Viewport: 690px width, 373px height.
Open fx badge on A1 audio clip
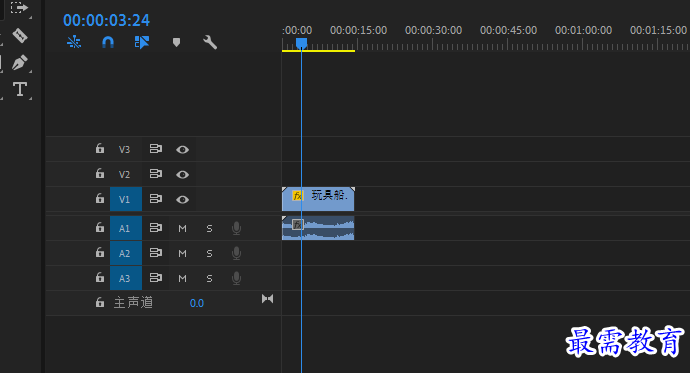(298, 224)
